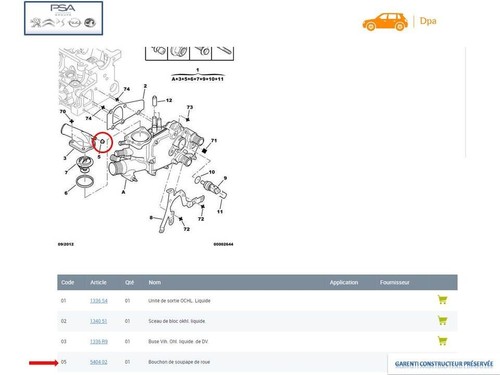The height and width of the screenshot is (375, 500).
Task: Click part label 73 in diagram
Action: pos(190,107)
